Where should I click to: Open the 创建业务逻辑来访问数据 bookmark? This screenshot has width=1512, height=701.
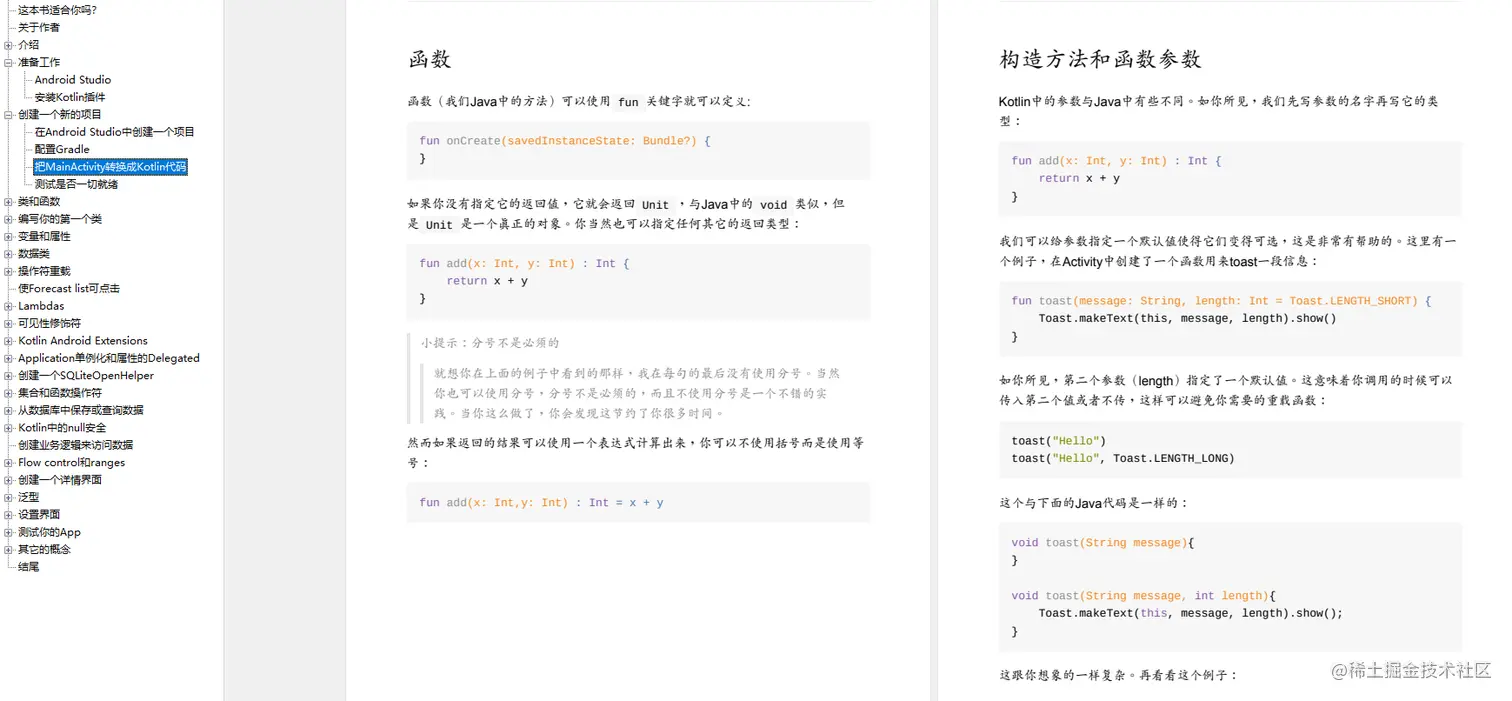pos(76,445)
